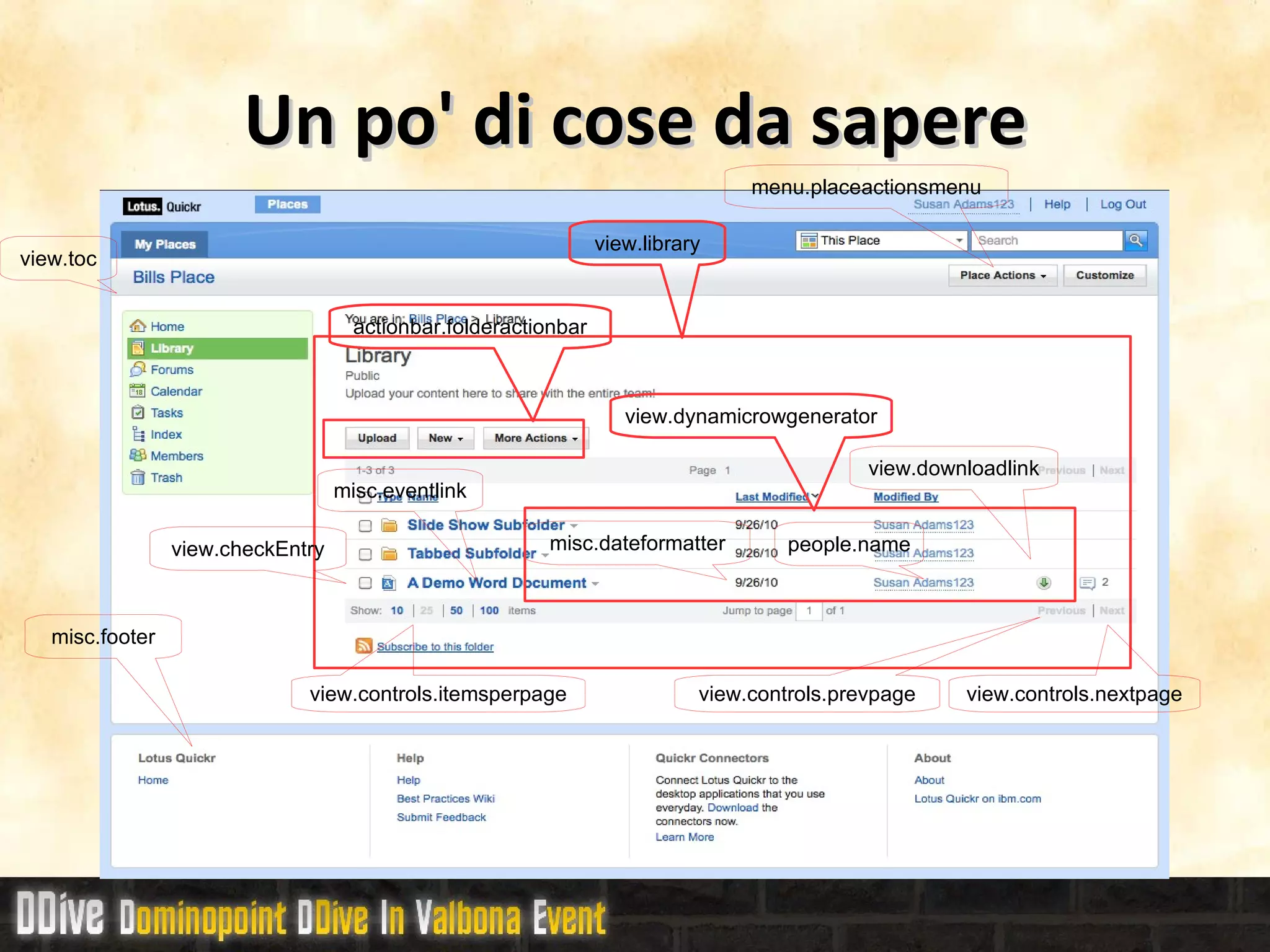Click the Log Out link
The height and width of the screenshot is (952, 1270).
pos(1122,205)
